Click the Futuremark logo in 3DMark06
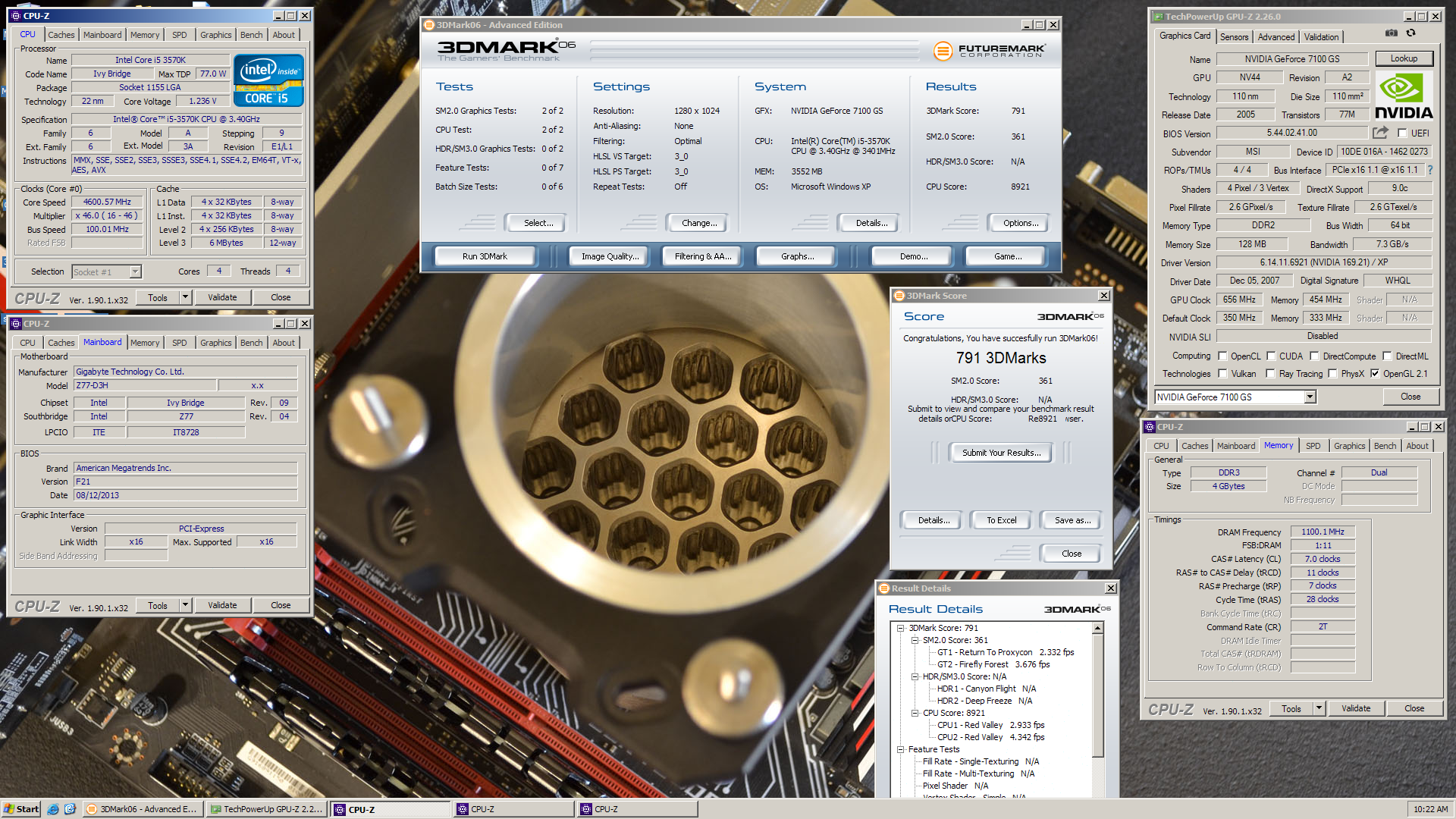The width and height of the screenshot is (1456, 819). coord(990,51)
